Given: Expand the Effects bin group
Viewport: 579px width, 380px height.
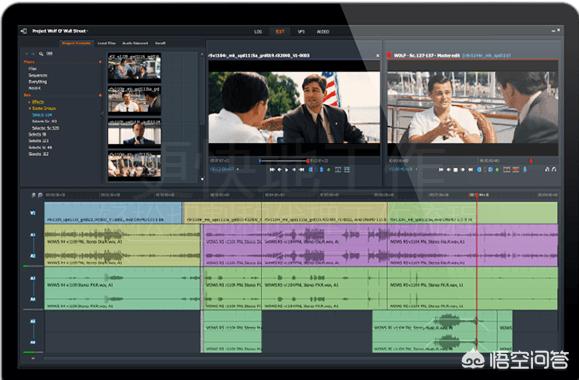Looking at the screenshot, I should (x=30, y=102).
